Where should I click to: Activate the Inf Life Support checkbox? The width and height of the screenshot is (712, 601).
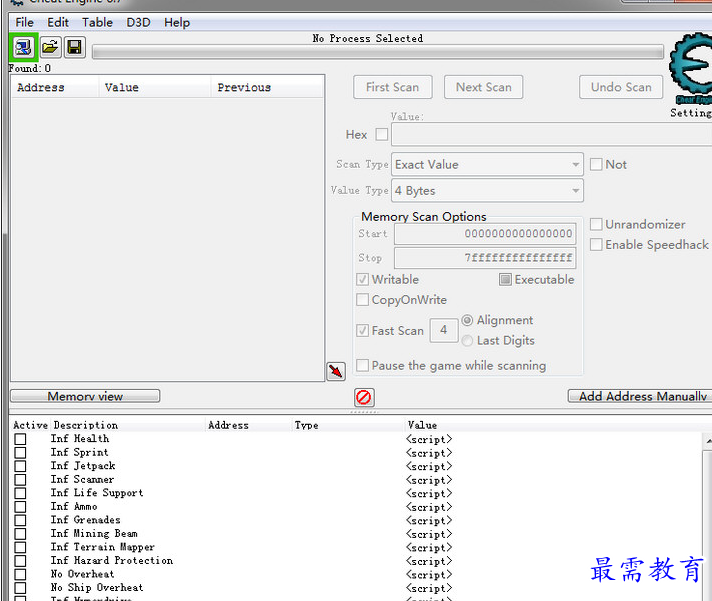[20, 493]
